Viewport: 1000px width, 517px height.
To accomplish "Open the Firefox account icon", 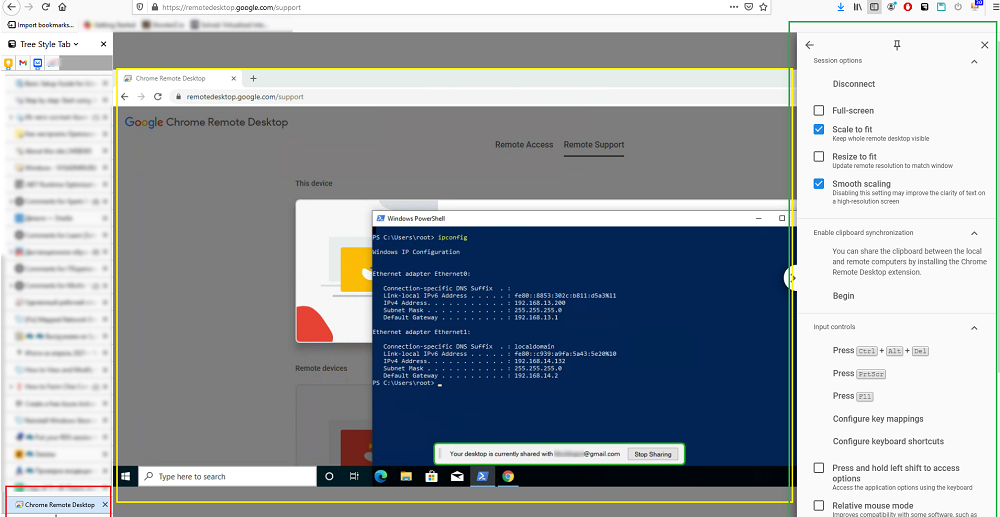I will point(892,7).
